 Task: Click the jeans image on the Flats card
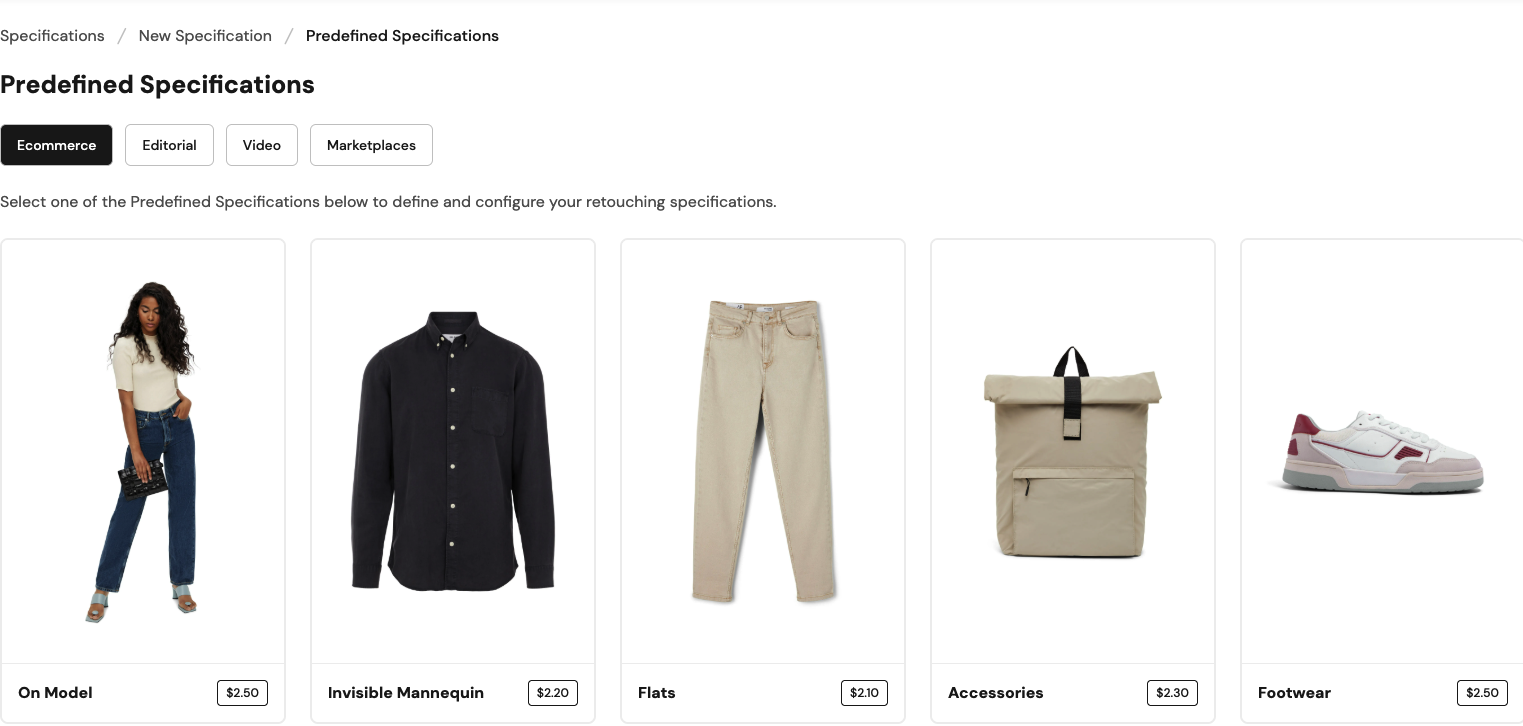tap(762, 450)
